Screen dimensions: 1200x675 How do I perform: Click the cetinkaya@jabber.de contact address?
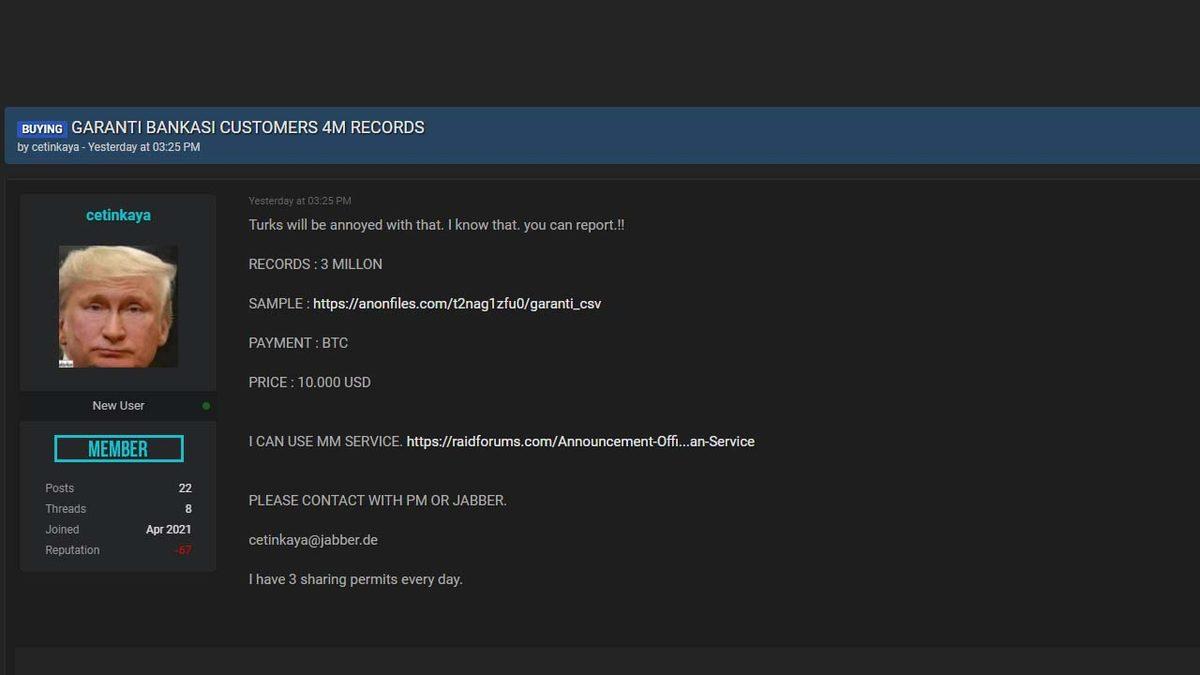313,540
